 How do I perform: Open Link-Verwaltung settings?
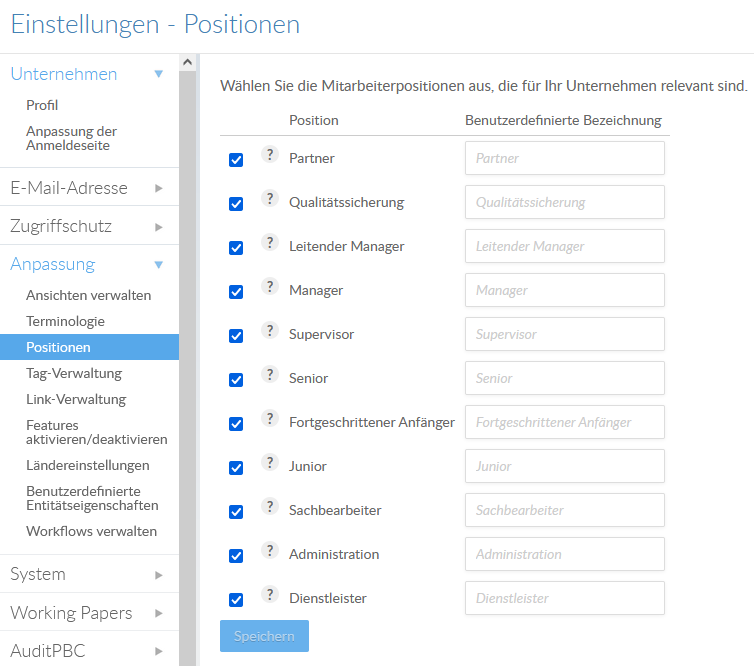coord(76,399)
